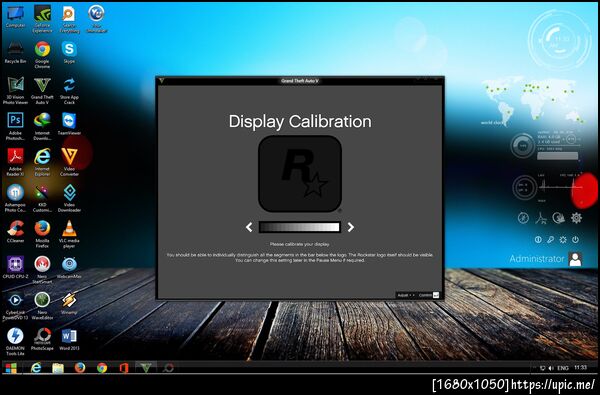
Task: Click the volume speaker tray icon
Action: tap(551, 368)
